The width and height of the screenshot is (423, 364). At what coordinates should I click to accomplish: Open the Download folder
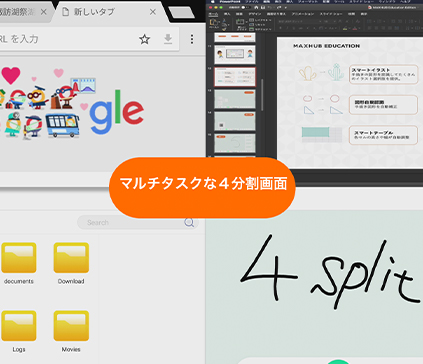pyautogui.click(x=71, y=263)
